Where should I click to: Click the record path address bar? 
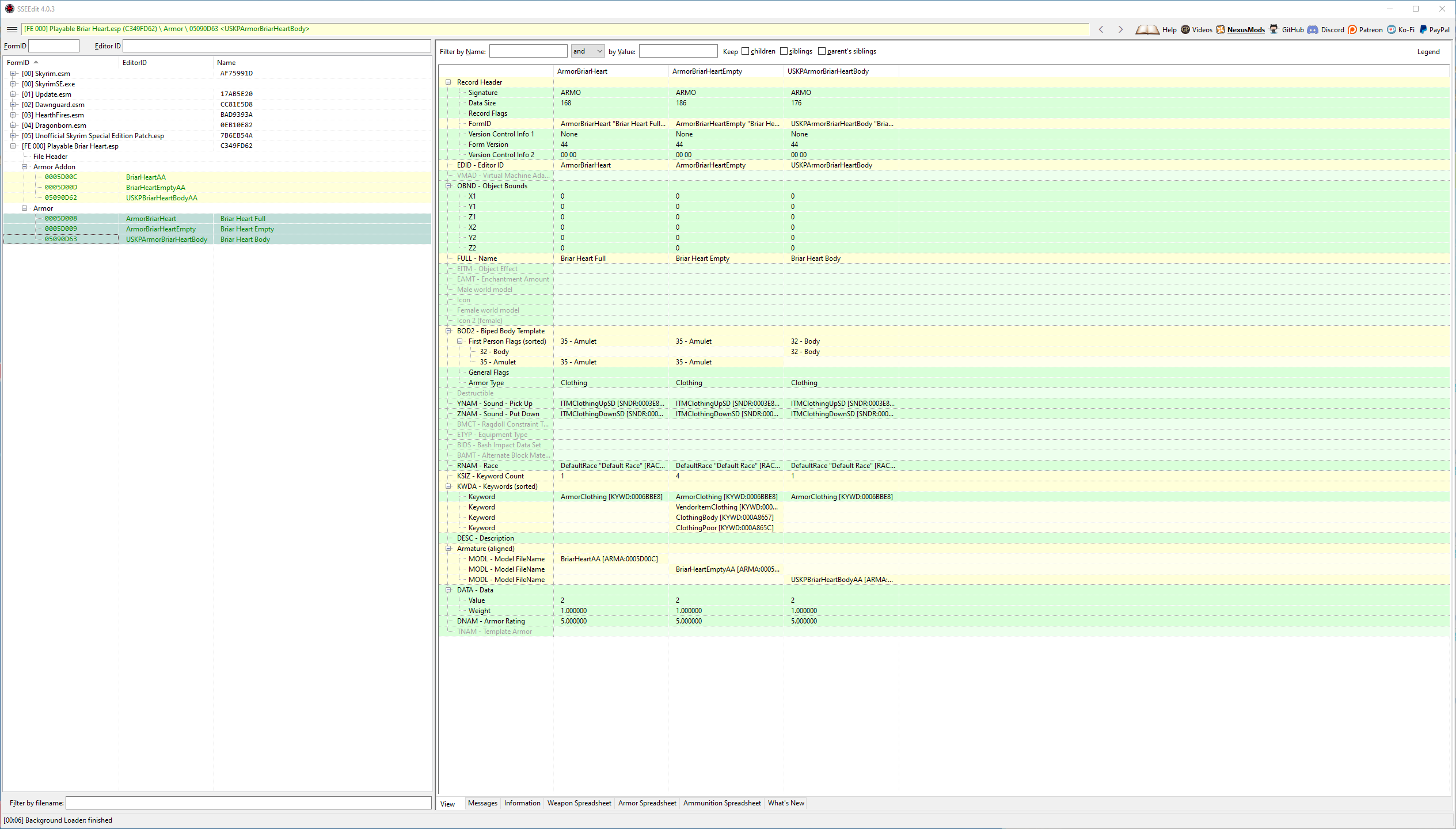556,29
